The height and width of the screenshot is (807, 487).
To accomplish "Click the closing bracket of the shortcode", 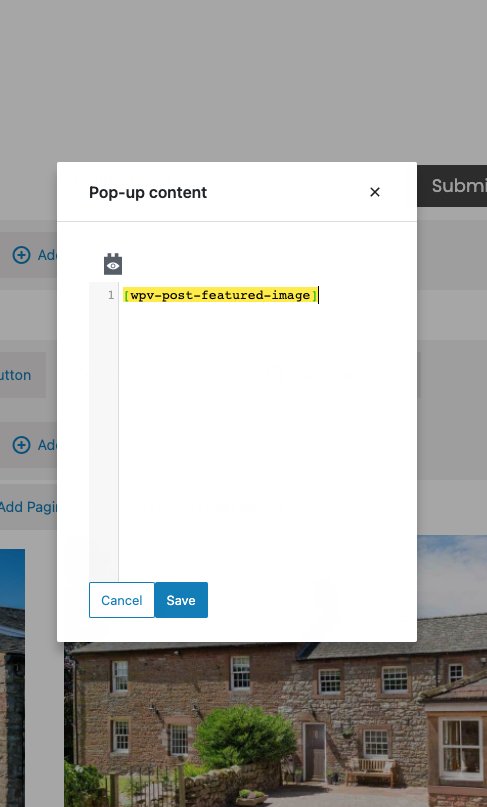I will point(314,295).
